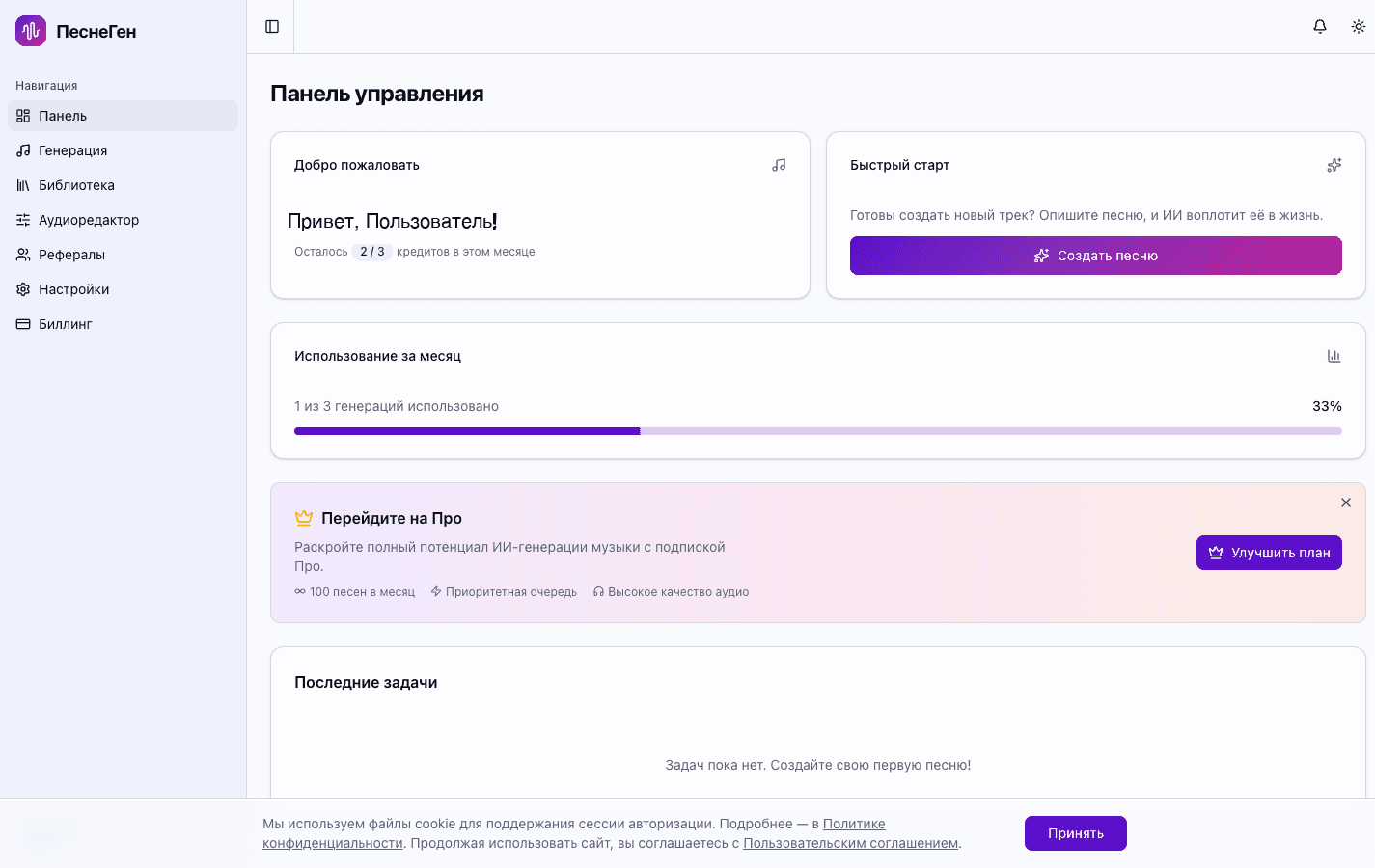The image size is (1375, 868).
Task: Toggle the sidebar panel button
Action: pyautogui.click(x=272, y=27)
